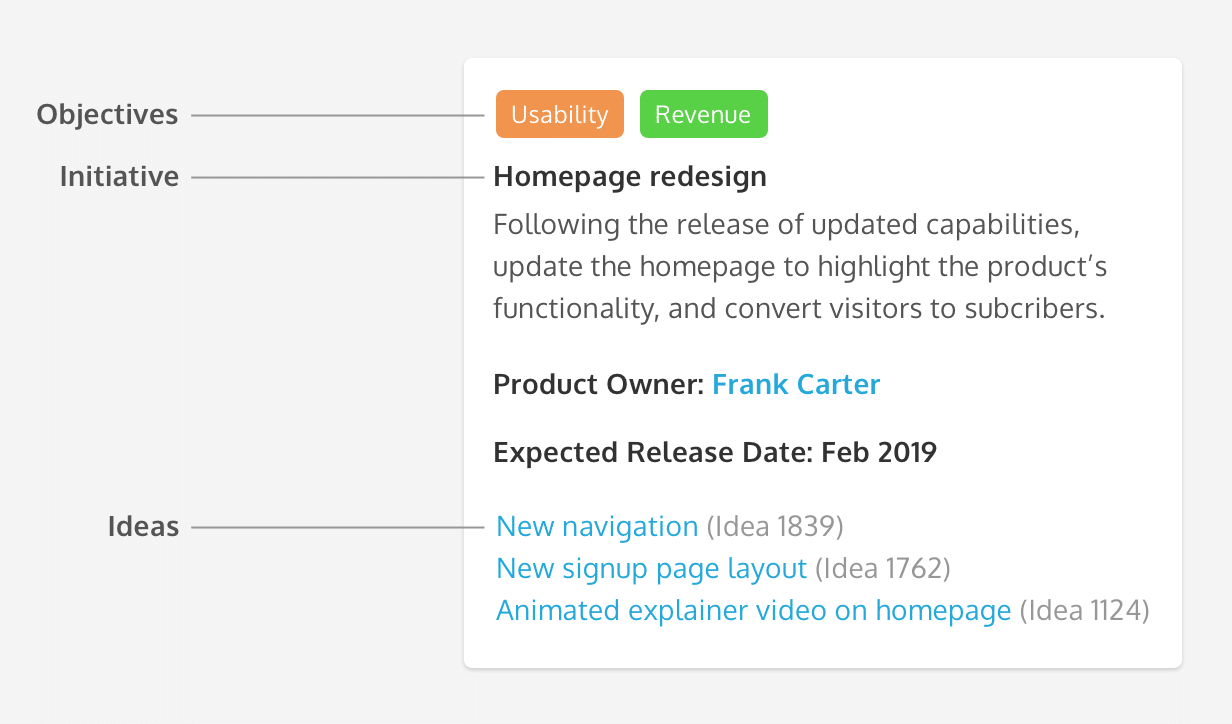Click the Ideas annotation label
Screen dimensions: 1232x724
point(143,526)
